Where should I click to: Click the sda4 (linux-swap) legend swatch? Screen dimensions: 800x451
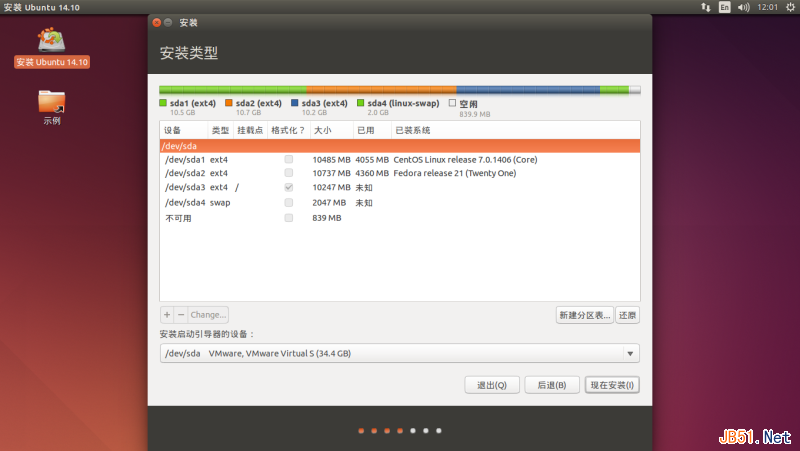[x=361, y=103]
